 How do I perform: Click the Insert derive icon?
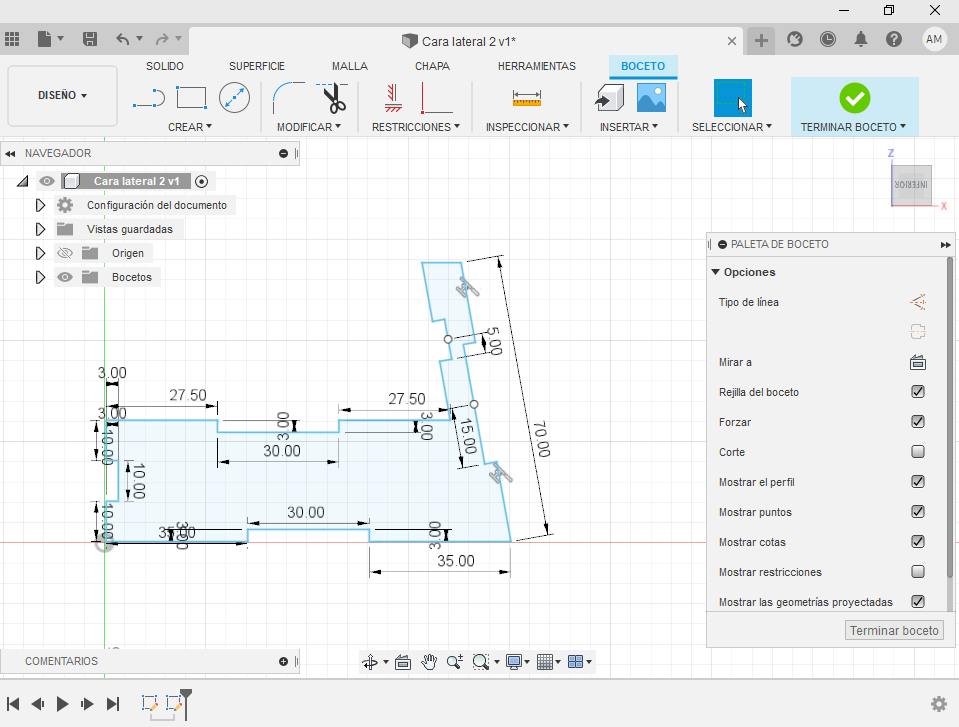609,98
